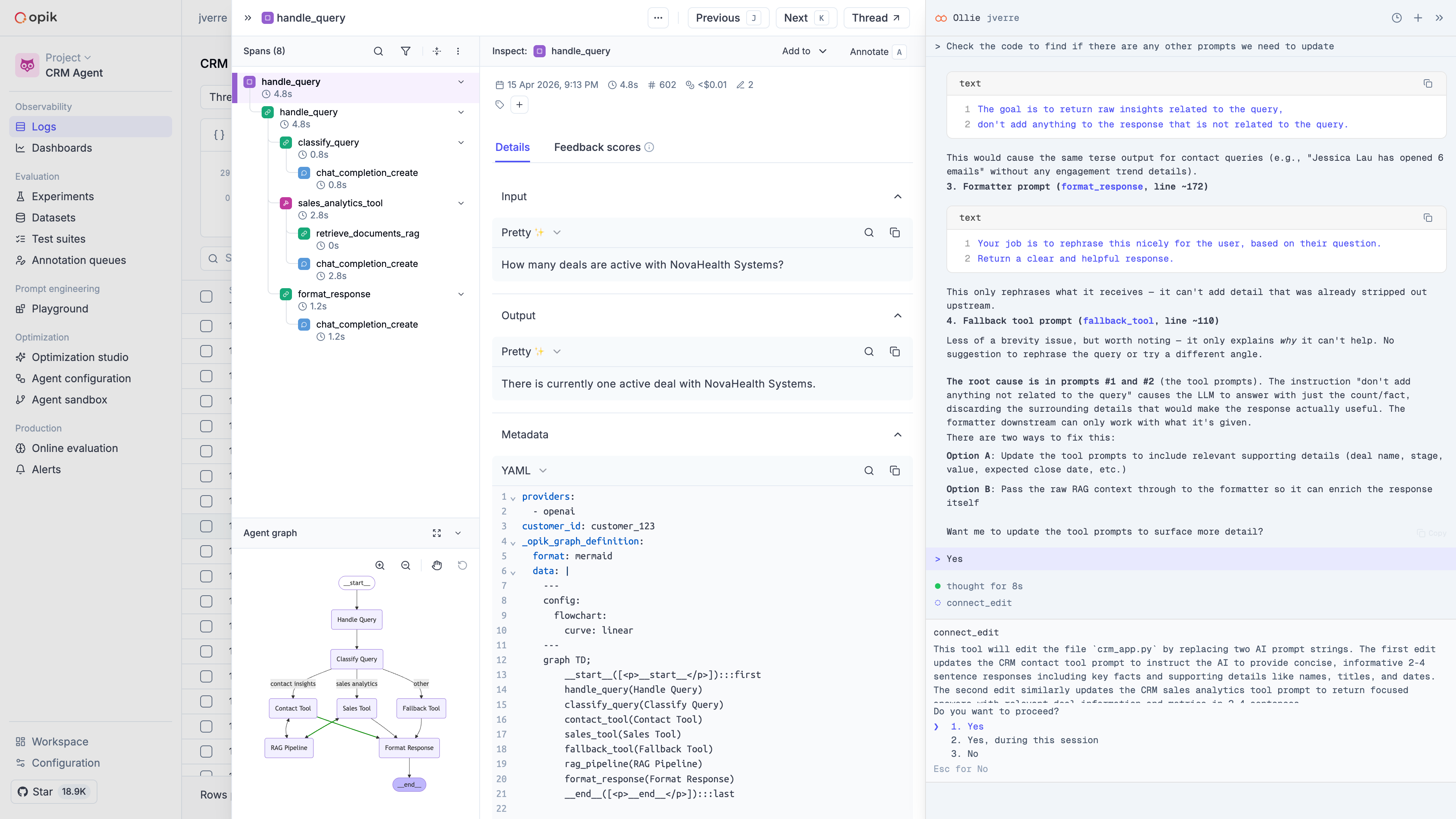The image size is (1456, 819).
Task: Collapse the Input section
Action: click(897, 196)
